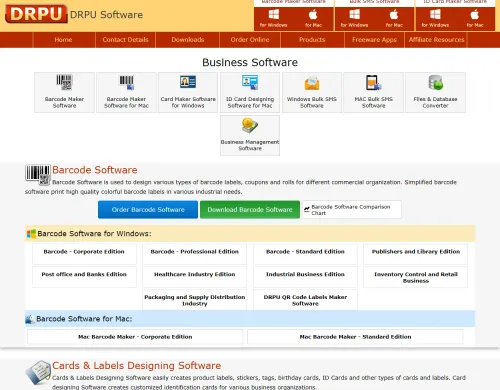
Task: Open the Freeware Apps menu item
Action: coord(374,40)
